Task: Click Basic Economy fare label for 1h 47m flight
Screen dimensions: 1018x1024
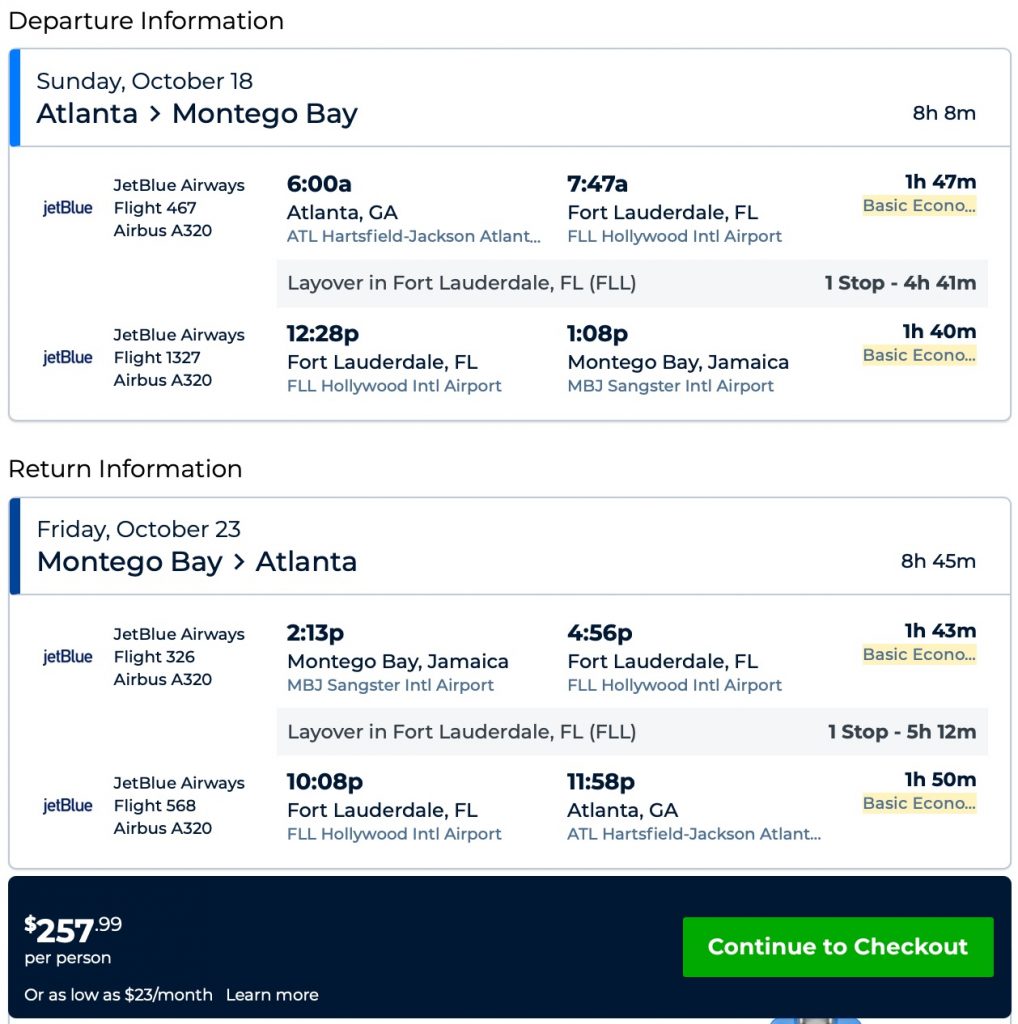Action: click(x=919, y=206)
